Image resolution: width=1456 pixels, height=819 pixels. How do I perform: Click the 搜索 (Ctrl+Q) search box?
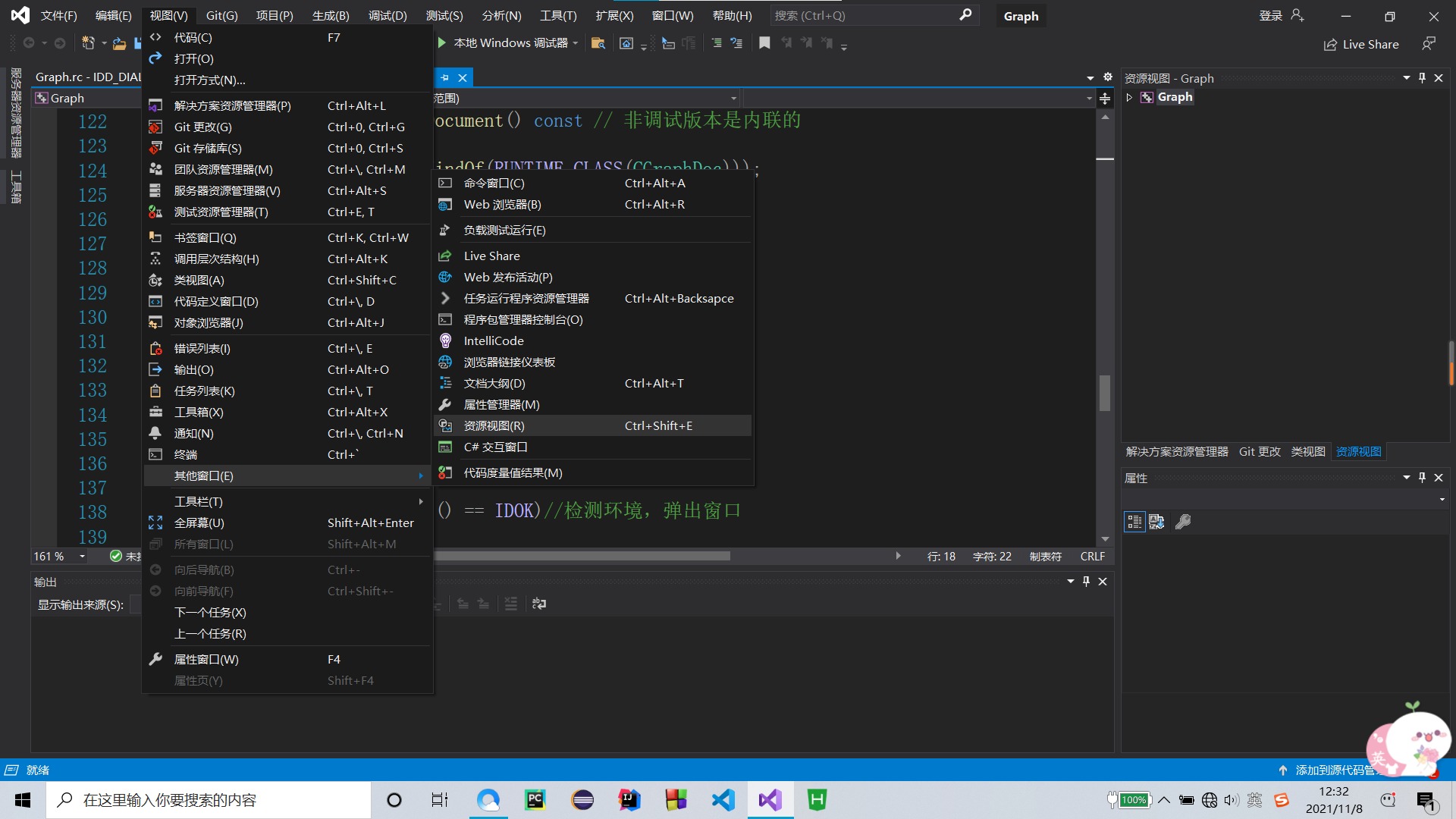point(864,15)
